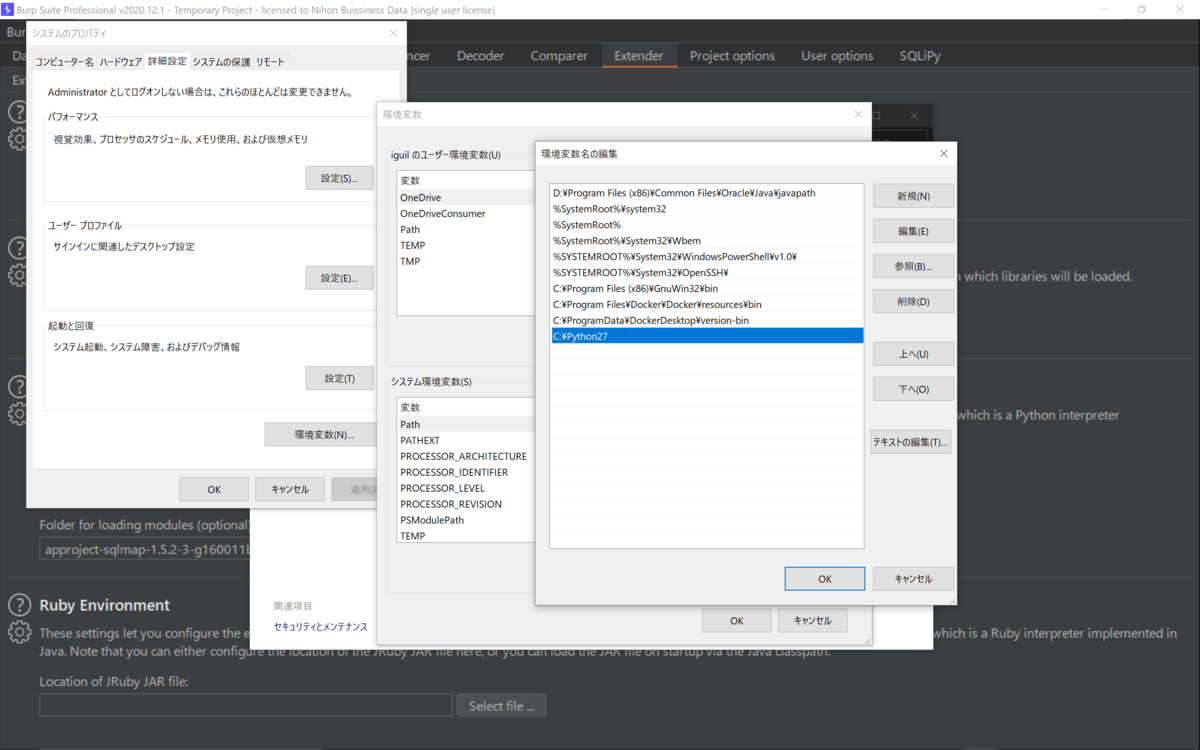Image resolution: width=1200 pixels, height=750 pixels.
Task: Switch to the SQLiPy tab
Action: [x=920, y=56]
